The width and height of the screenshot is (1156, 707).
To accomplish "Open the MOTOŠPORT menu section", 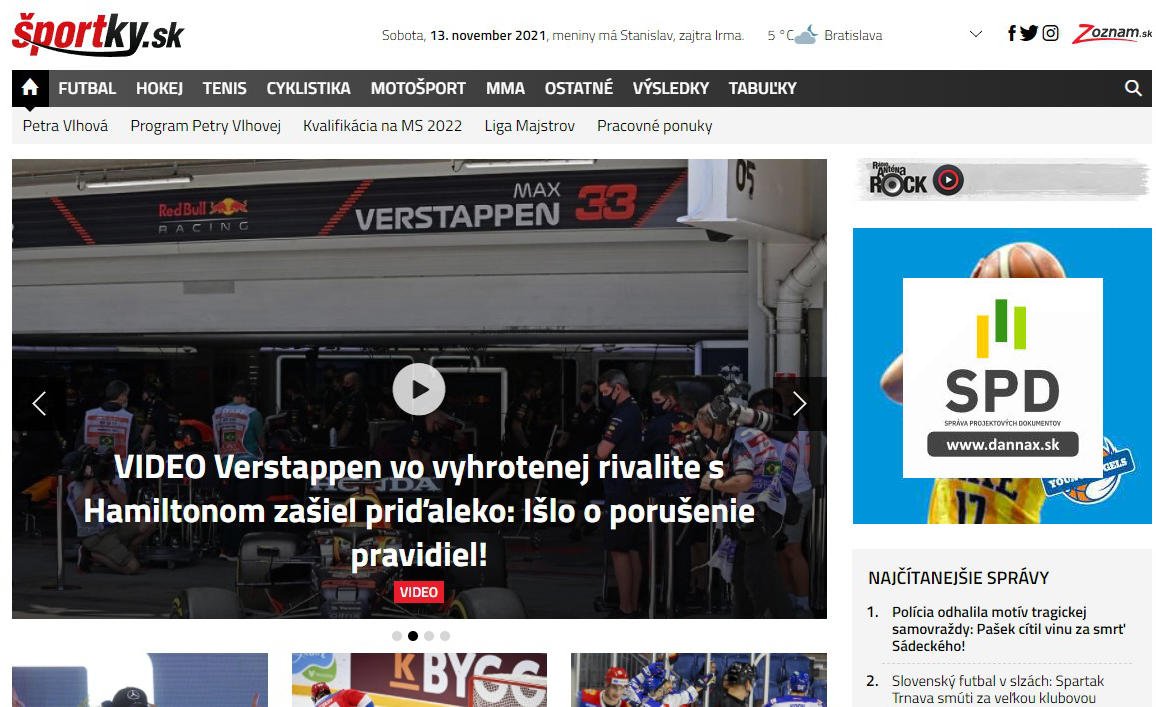I will [x=418, y=88].
